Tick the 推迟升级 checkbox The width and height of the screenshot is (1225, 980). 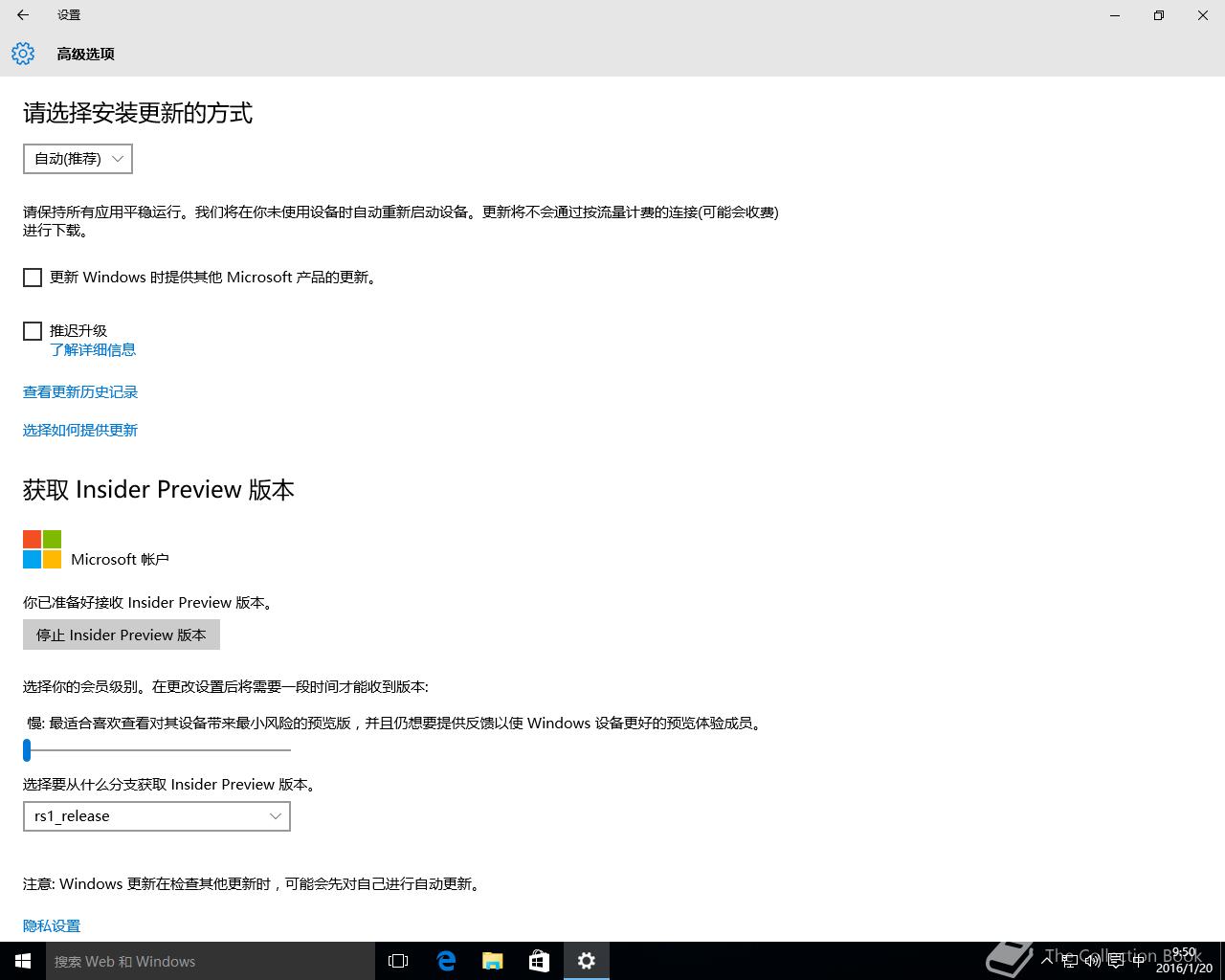33,331
